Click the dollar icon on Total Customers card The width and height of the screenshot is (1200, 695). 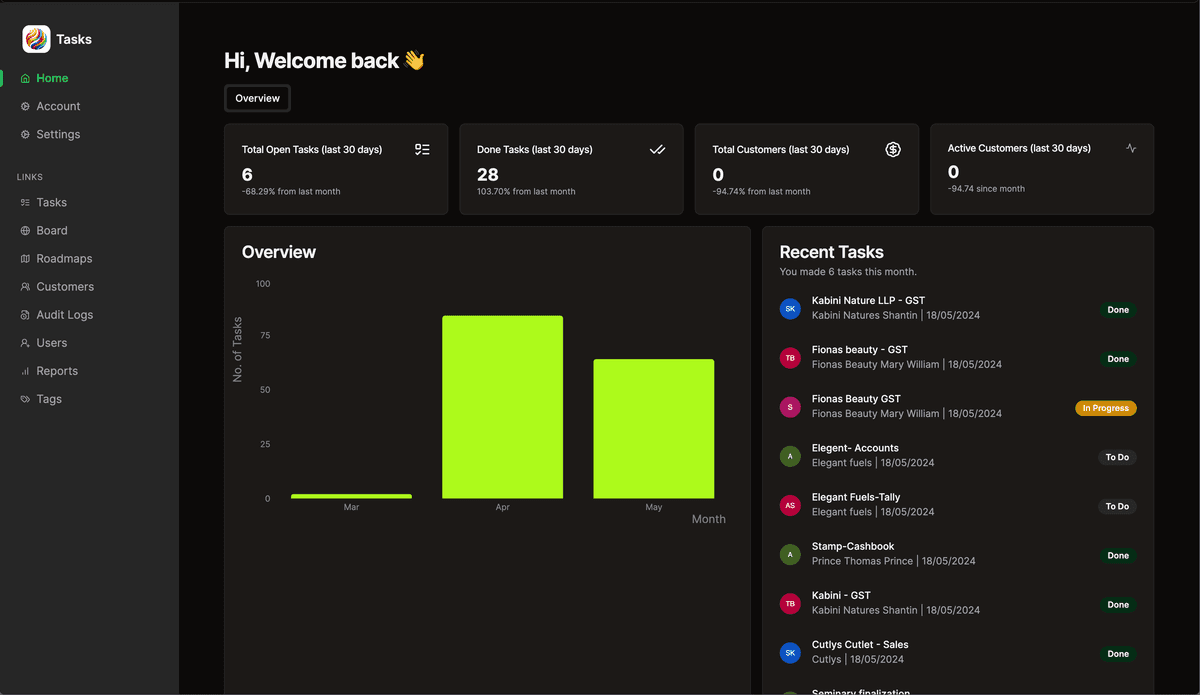893,149
